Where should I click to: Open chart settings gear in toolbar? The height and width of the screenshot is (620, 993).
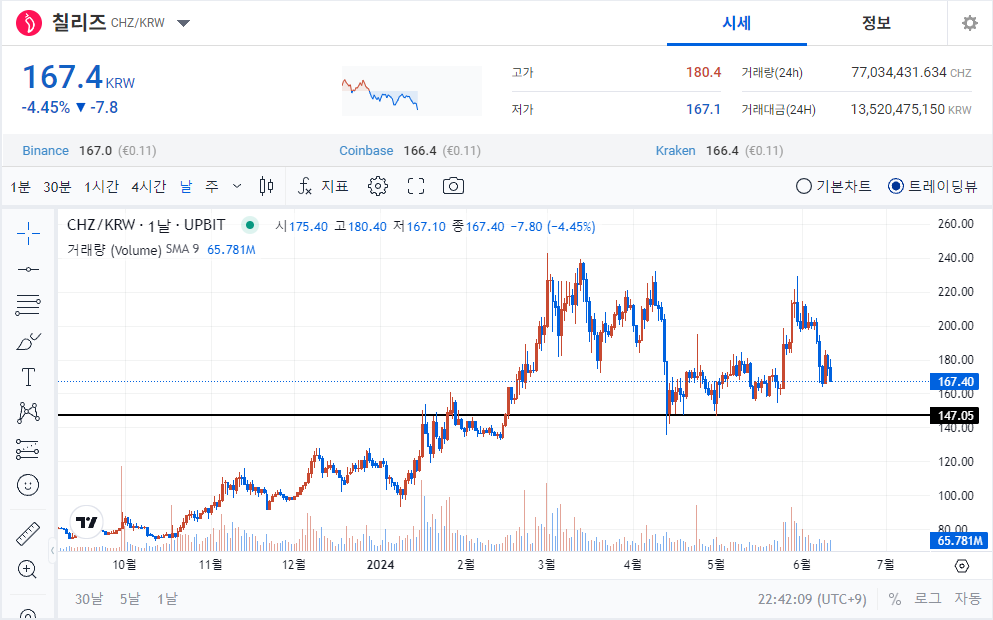tap(377, 186)
